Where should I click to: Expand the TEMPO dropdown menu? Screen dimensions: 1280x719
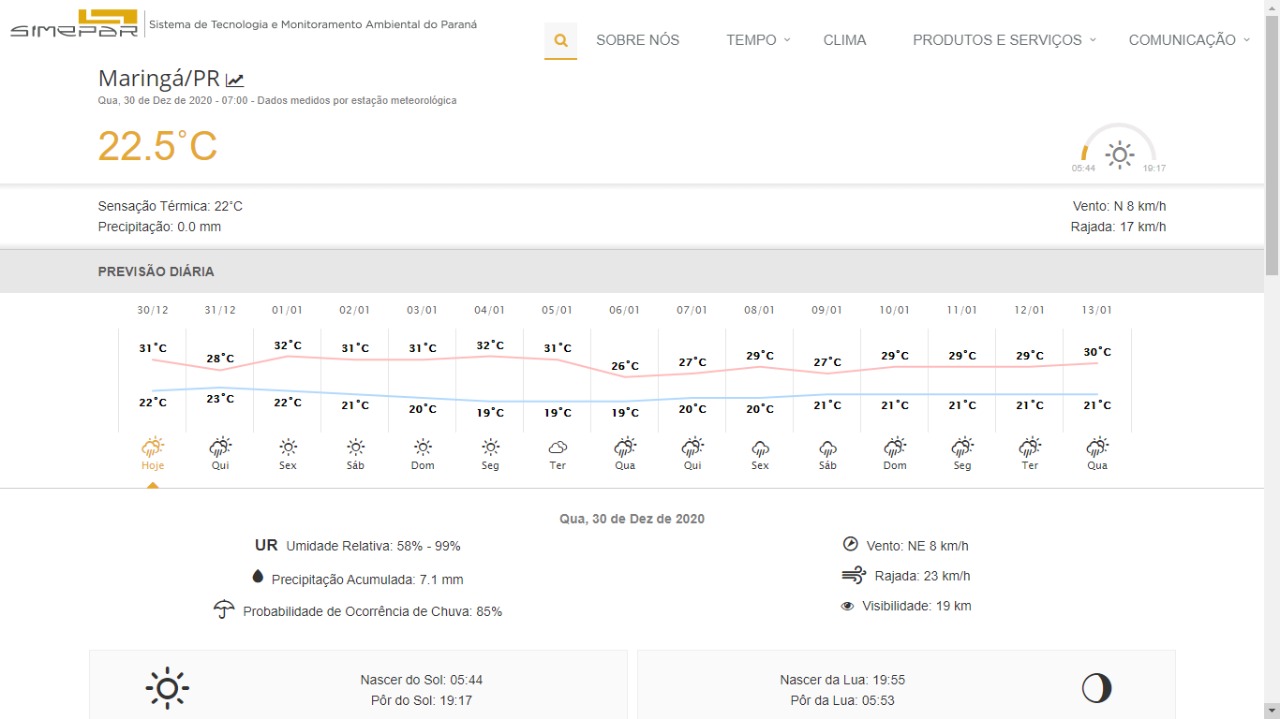(x=757, y=40)
